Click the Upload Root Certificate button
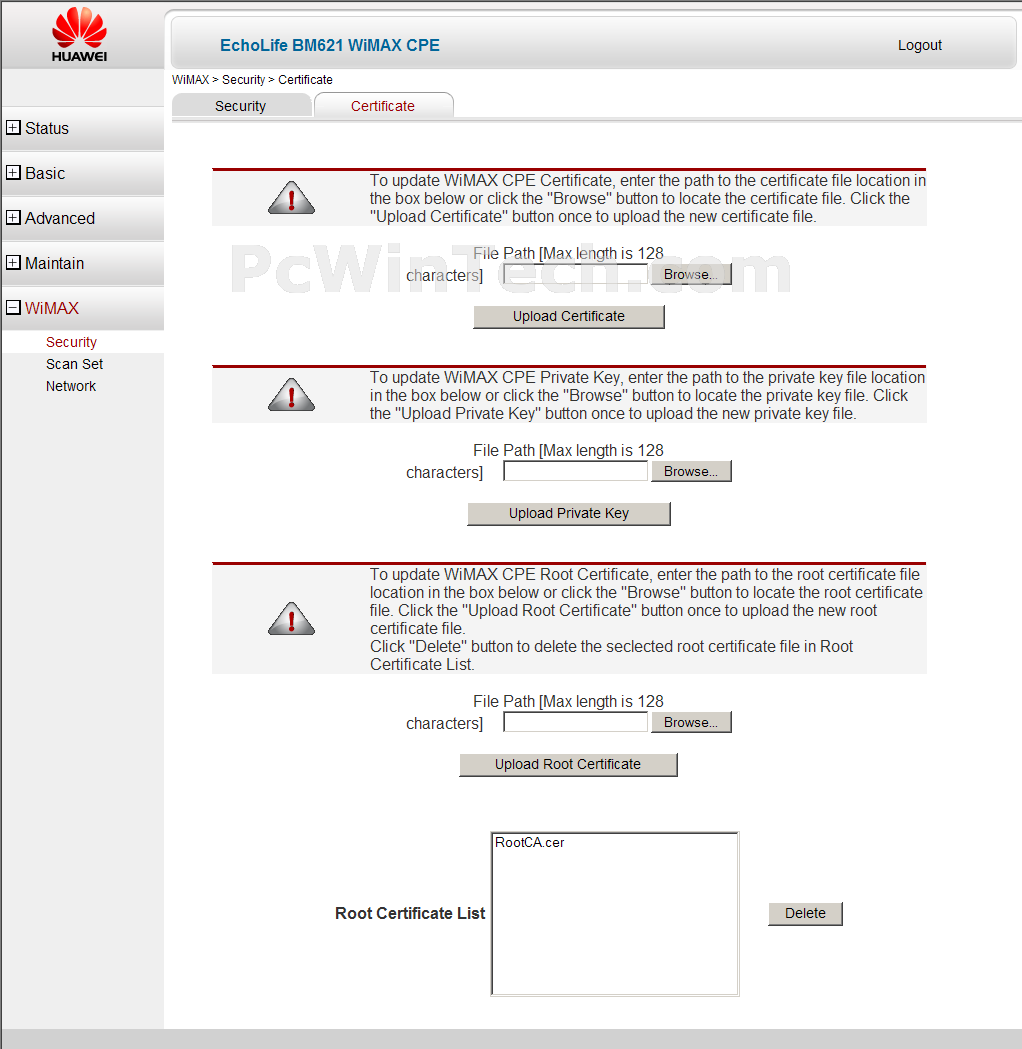The width and height of the screenshot is (1022, 1049). pyautogui.click(x=568, y=764)
